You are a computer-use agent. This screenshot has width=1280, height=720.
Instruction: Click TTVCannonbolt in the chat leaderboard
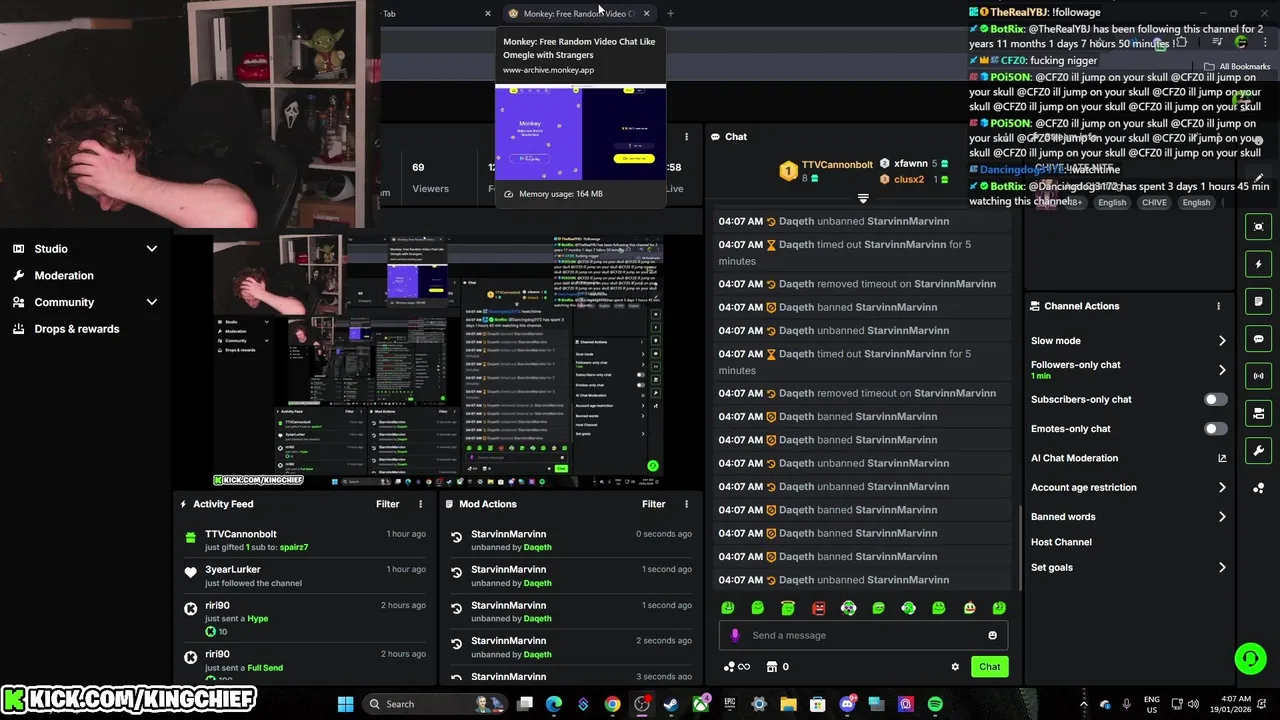coord(837,164)
